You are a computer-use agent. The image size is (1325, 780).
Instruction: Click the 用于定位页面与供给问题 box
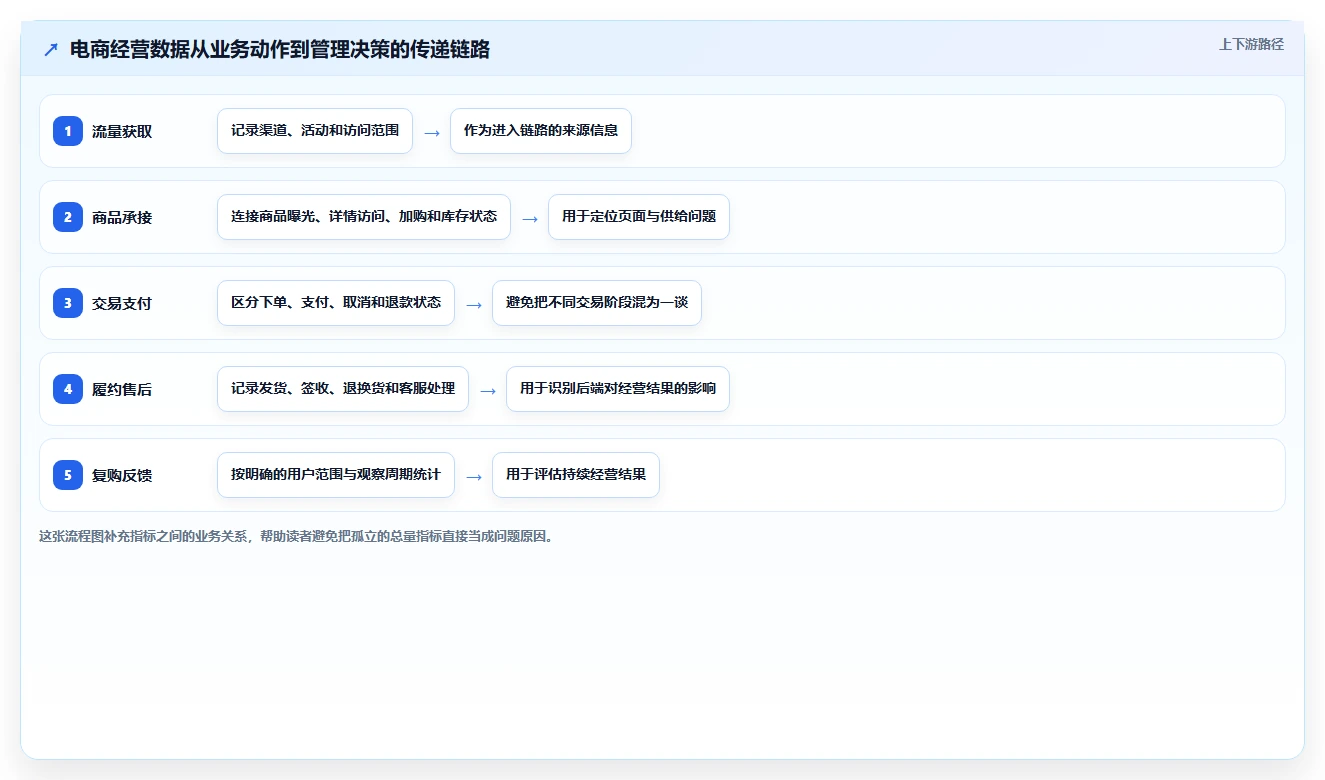point(639,217)
